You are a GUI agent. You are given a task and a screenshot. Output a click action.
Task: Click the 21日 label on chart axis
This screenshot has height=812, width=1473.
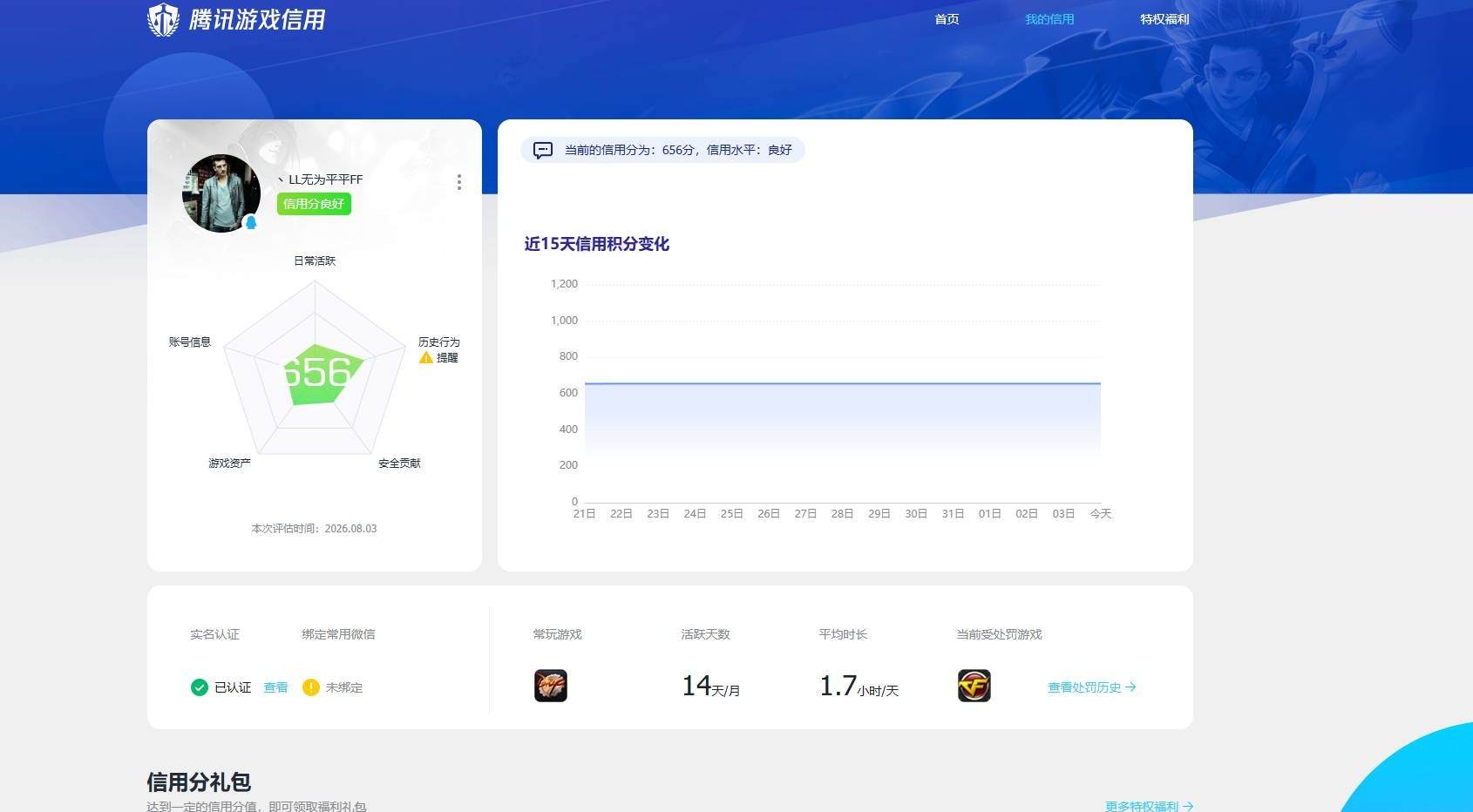click(x=584, y=514)
